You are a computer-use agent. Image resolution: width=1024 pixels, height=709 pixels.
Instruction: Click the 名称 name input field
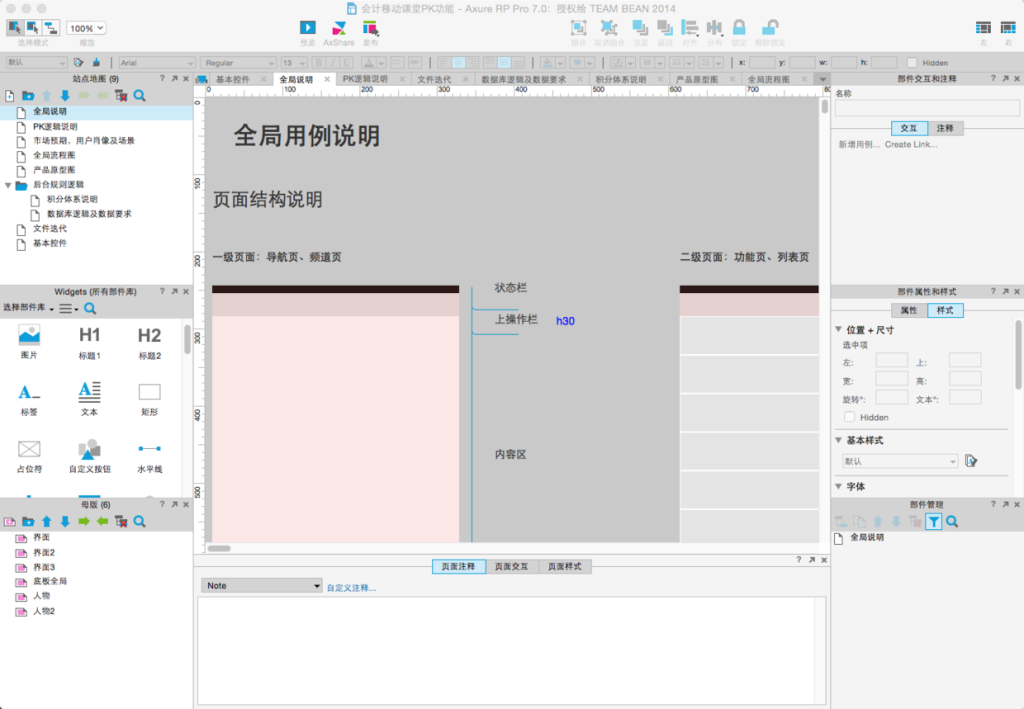(927, 108)
